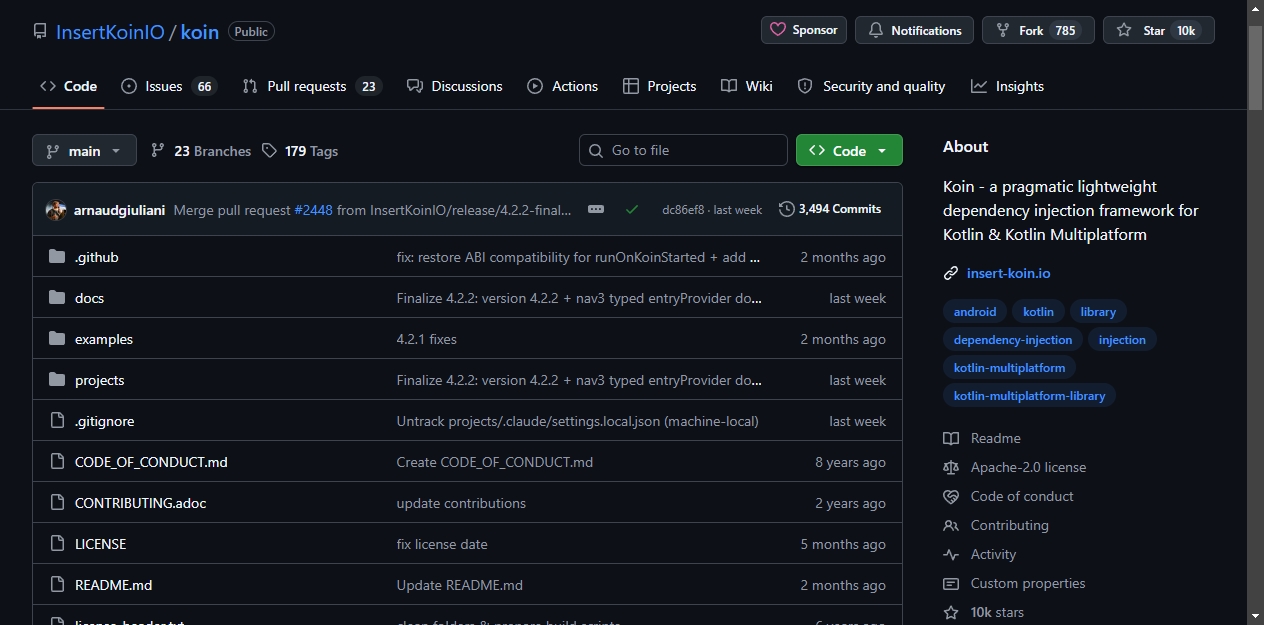
Task: Open the .gitignore file
Action: pos(104,421)
